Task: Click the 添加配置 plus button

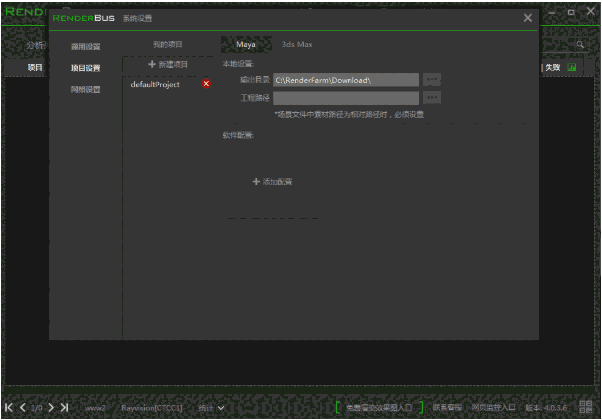Action: 272,182
